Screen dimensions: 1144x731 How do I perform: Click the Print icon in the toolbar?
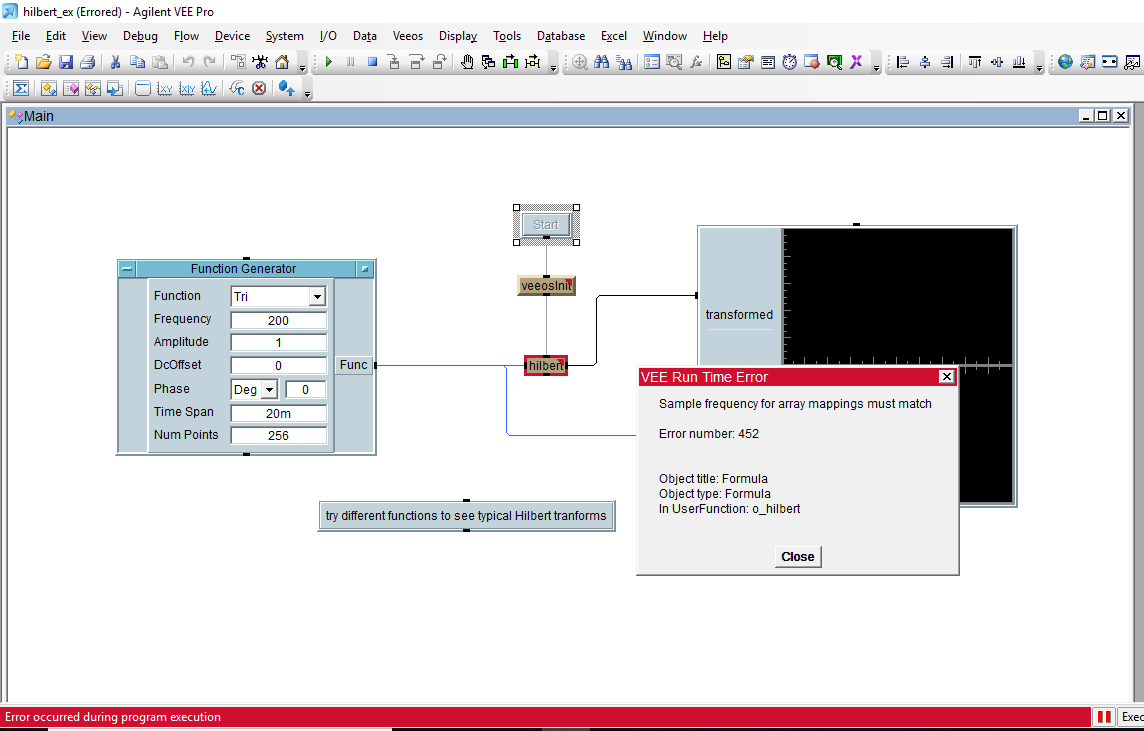87,62
